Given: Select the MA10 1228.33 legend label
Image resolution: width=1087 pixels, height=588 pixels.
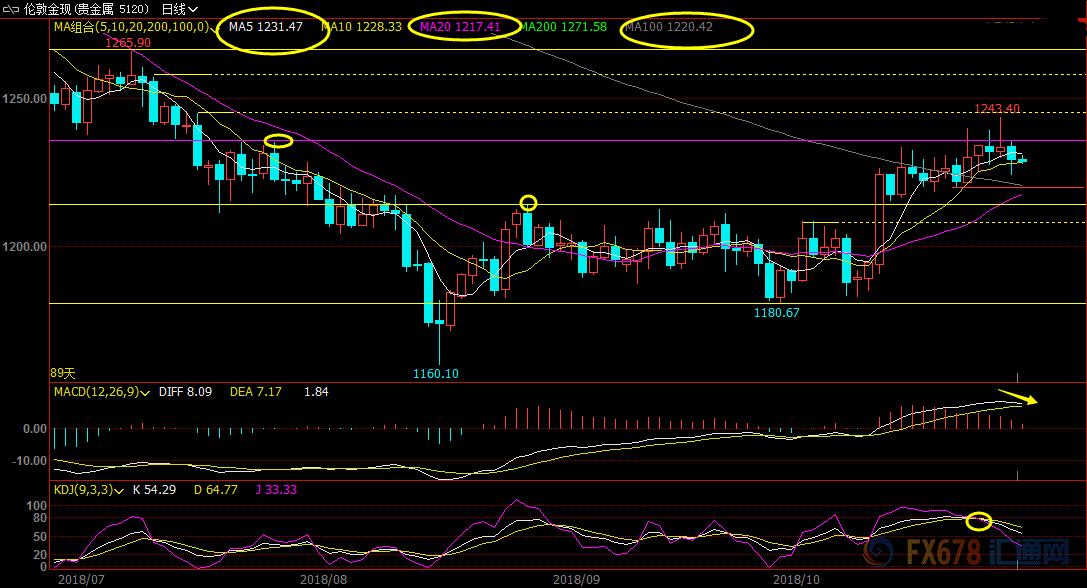Looking at the screenshot, I should (x=363, y=27).
